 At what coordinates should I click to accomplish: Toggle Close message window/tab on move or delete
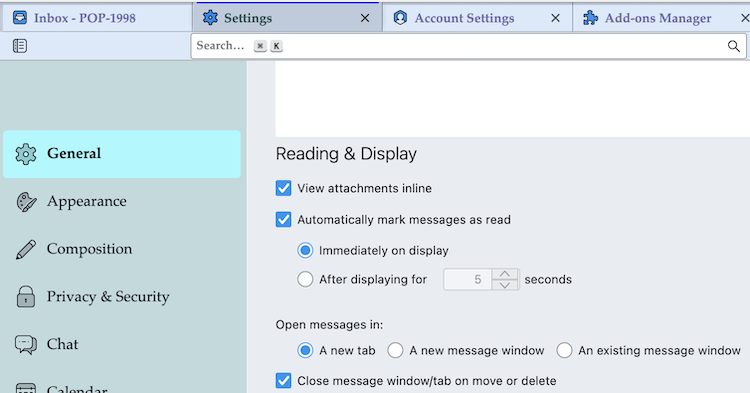tap(283, 381)
